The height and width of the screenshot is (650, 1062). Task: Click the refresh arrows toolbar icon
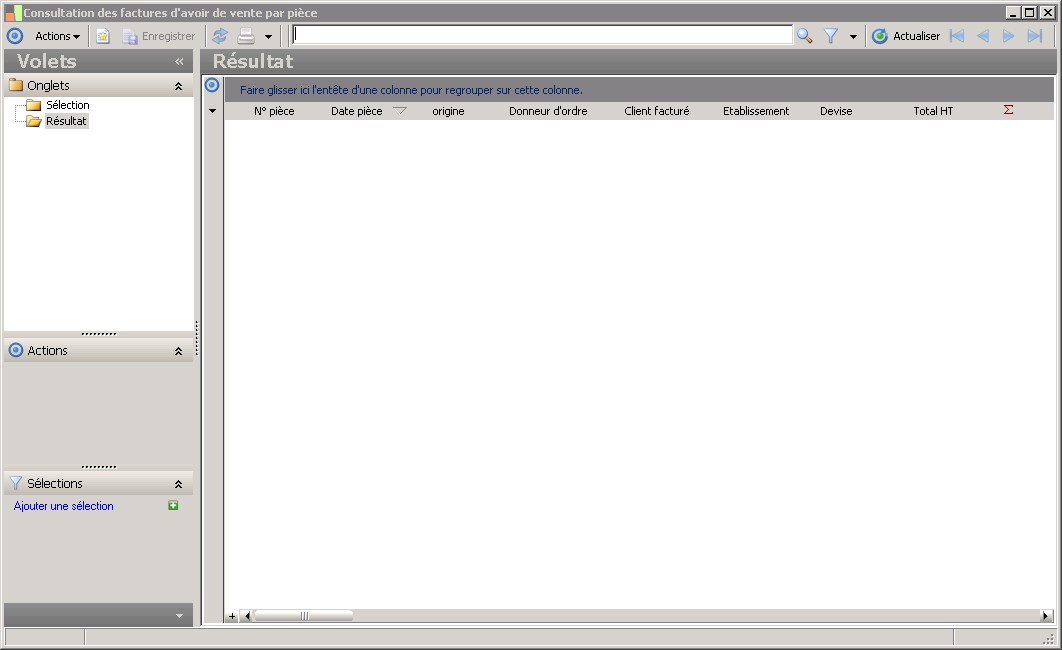point(219,37)
